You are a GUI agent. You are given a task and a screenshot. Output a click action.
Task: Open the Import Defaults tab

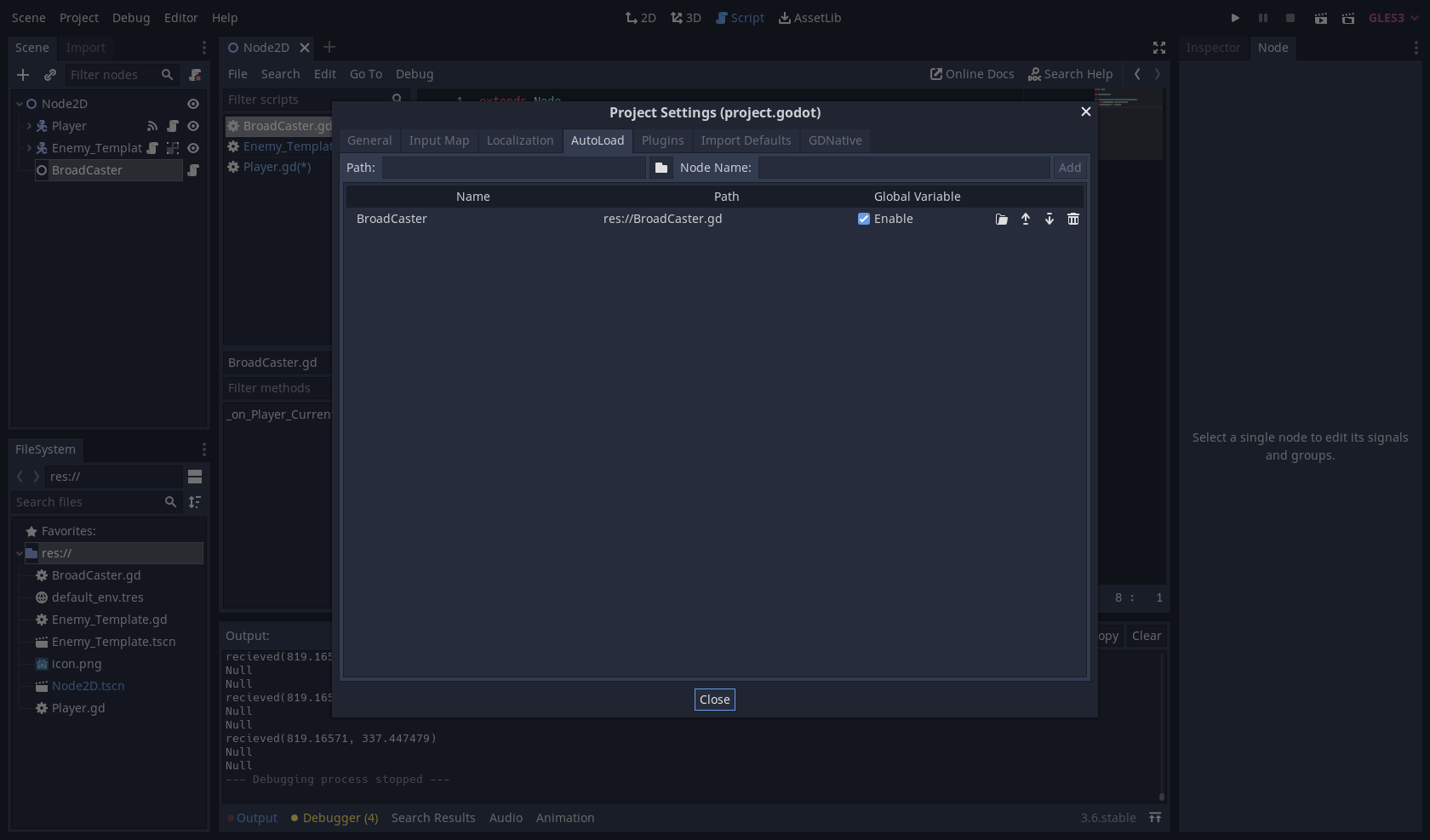746,140
